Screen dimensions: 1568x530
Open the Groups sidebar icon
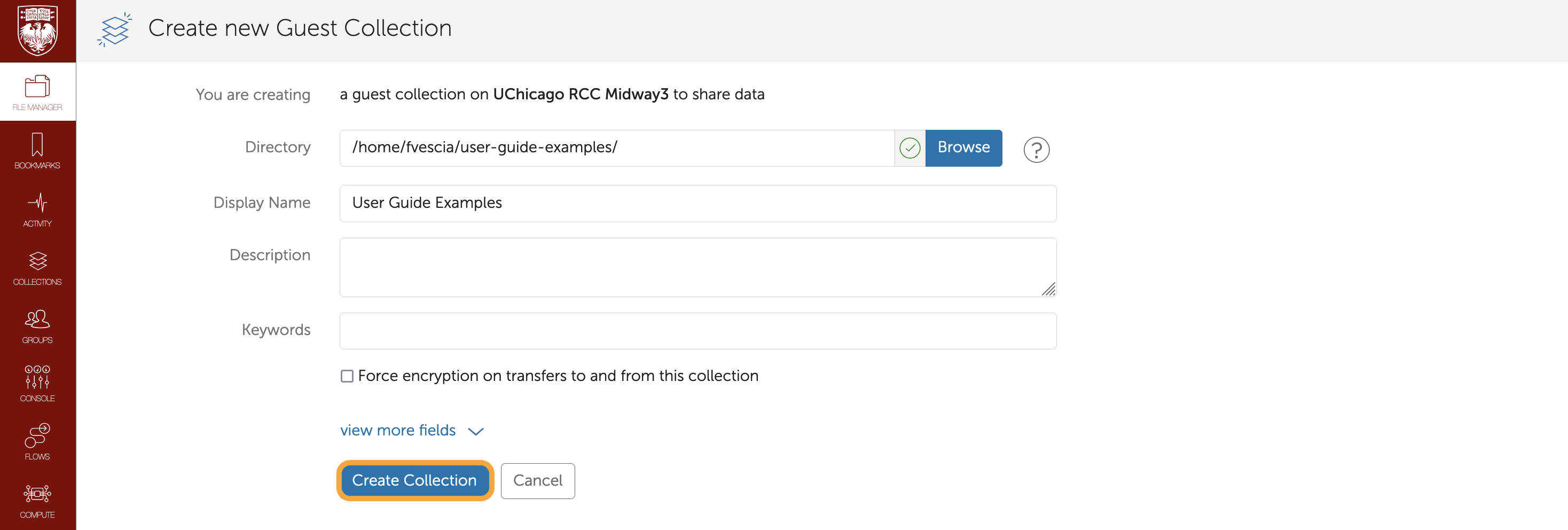pyautogui.click(x=37, y=326)
